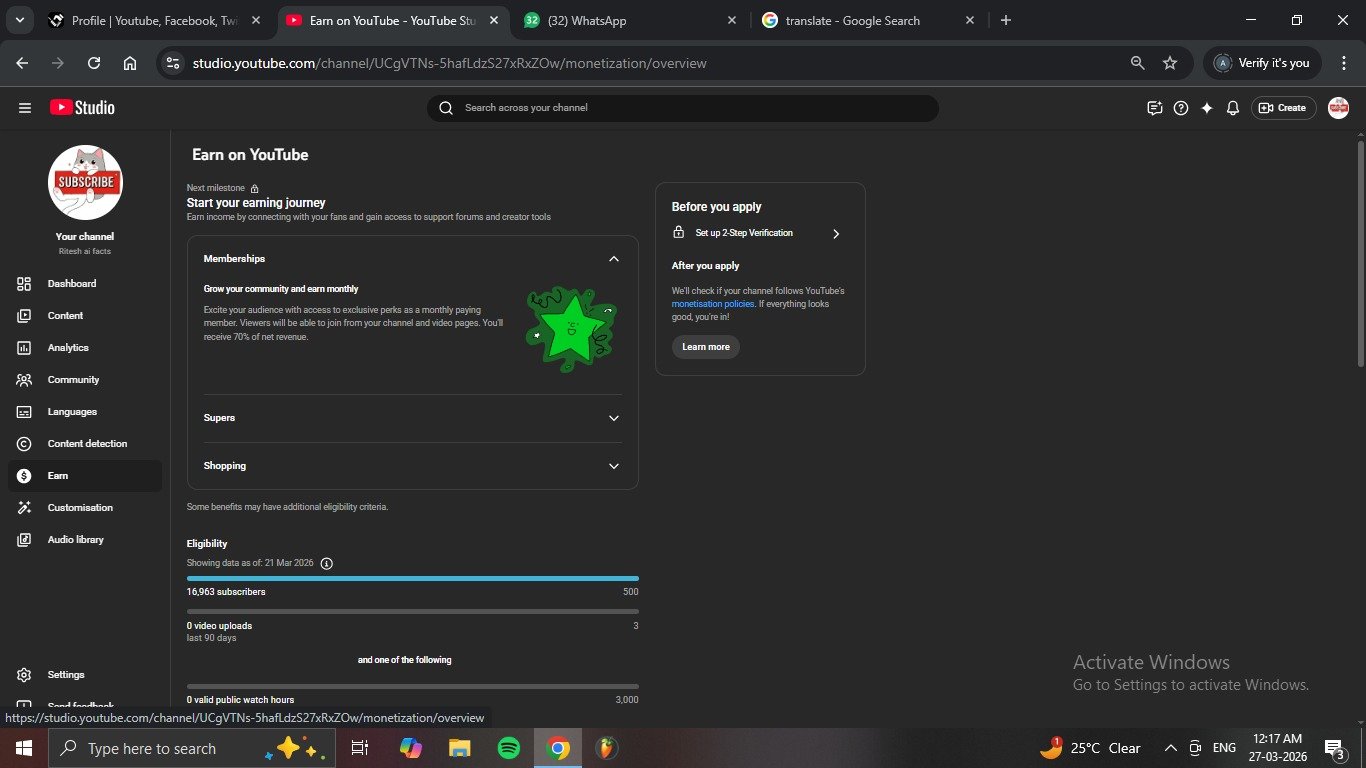Open the monetisation policies link
Image resolution: width=1366 pixels, height=768 pixels.
(713, 304)
